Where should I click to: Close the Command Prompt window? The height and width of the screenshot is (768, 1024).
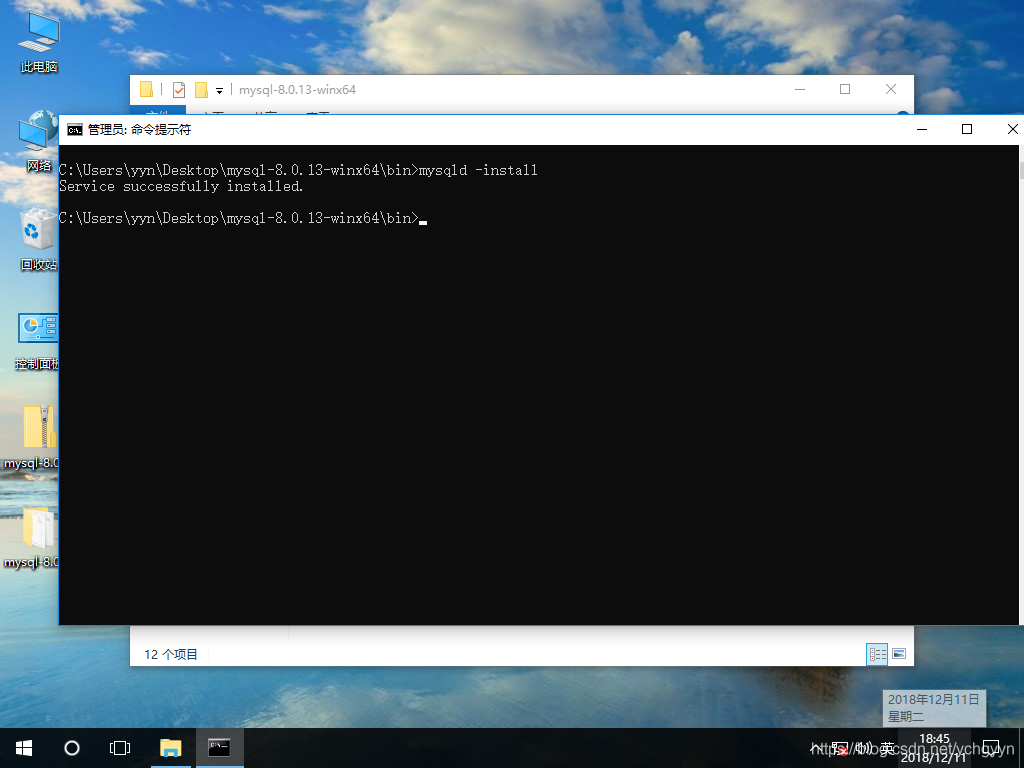pyautogui.click(x=1012, y=129)
